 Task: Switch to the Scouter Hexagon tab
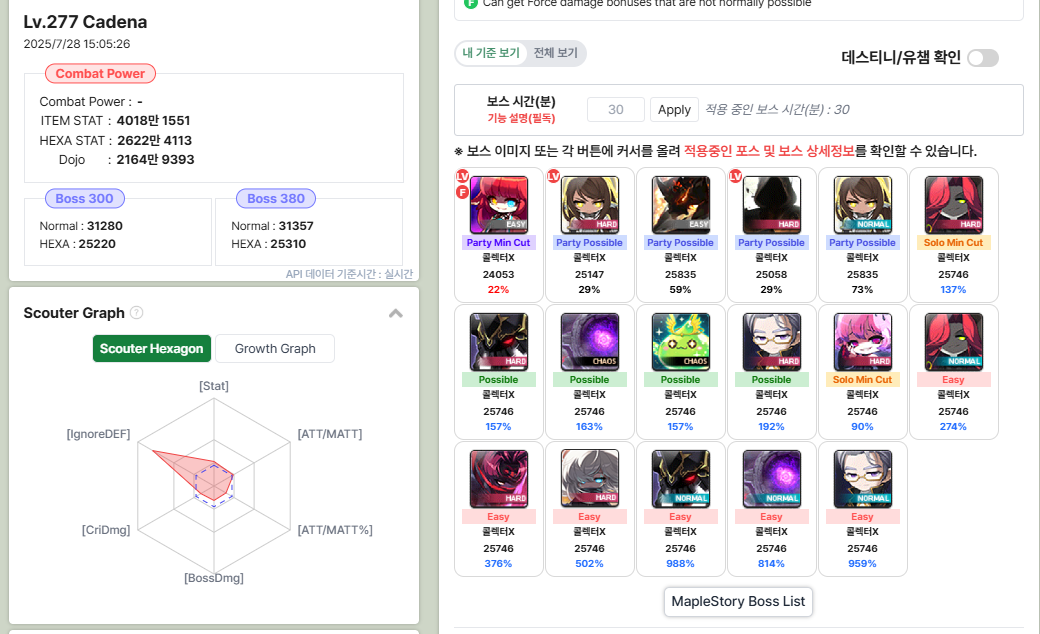[x=152, y=349]
